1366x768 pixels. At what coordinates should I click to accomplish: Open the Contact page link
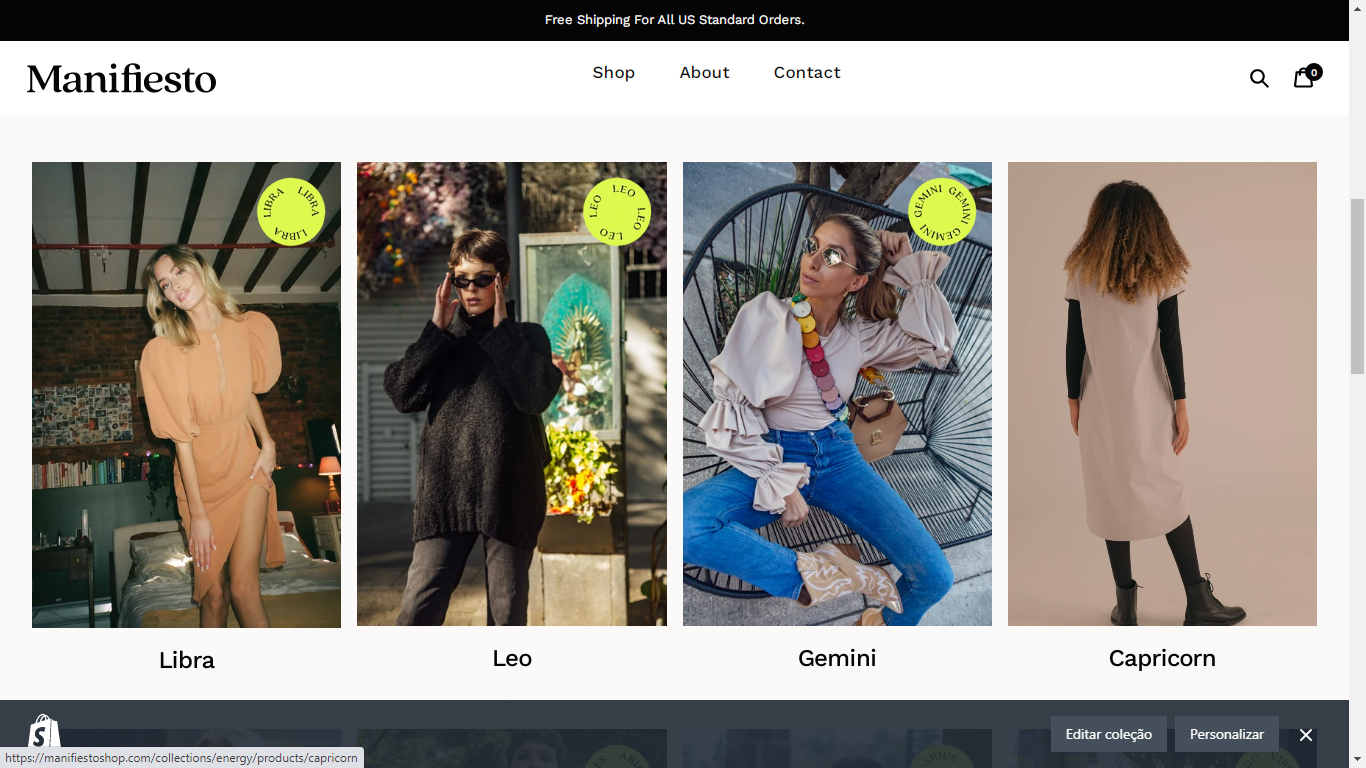coord(807,72)
